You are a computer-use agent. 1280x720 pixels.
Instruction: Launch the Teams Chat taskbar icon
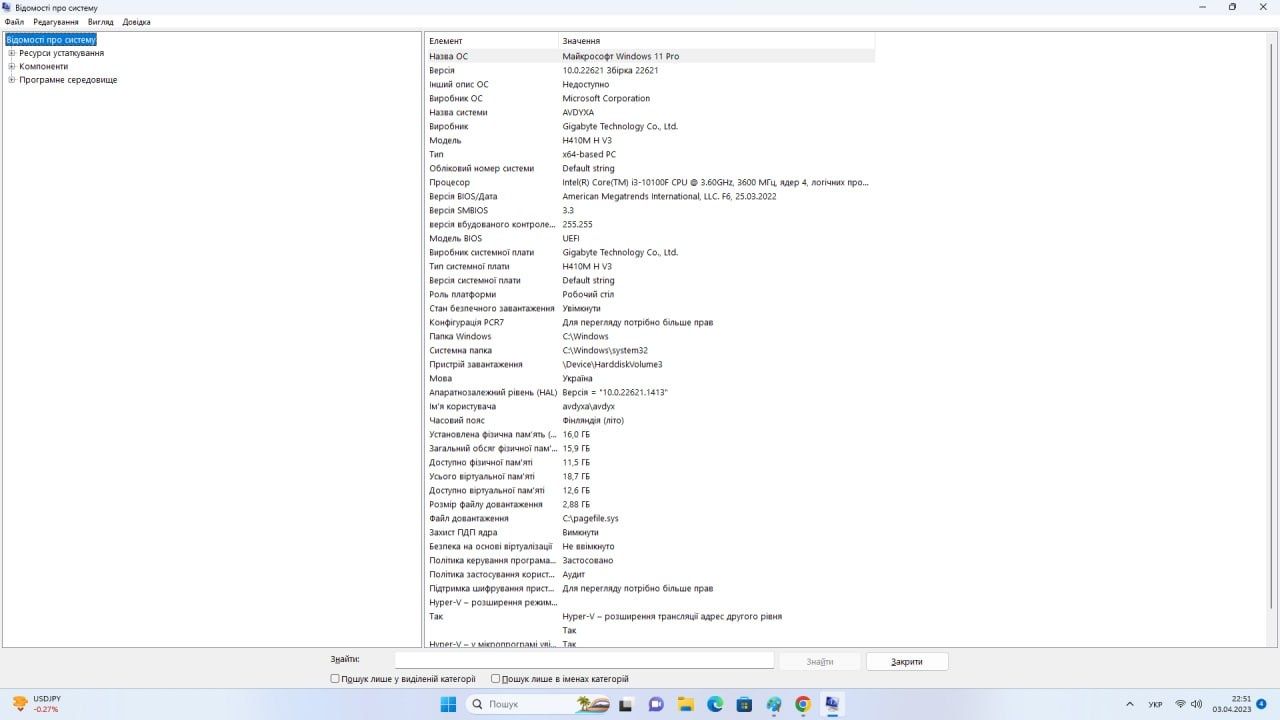pyautogui.click(x=656, y=704)
